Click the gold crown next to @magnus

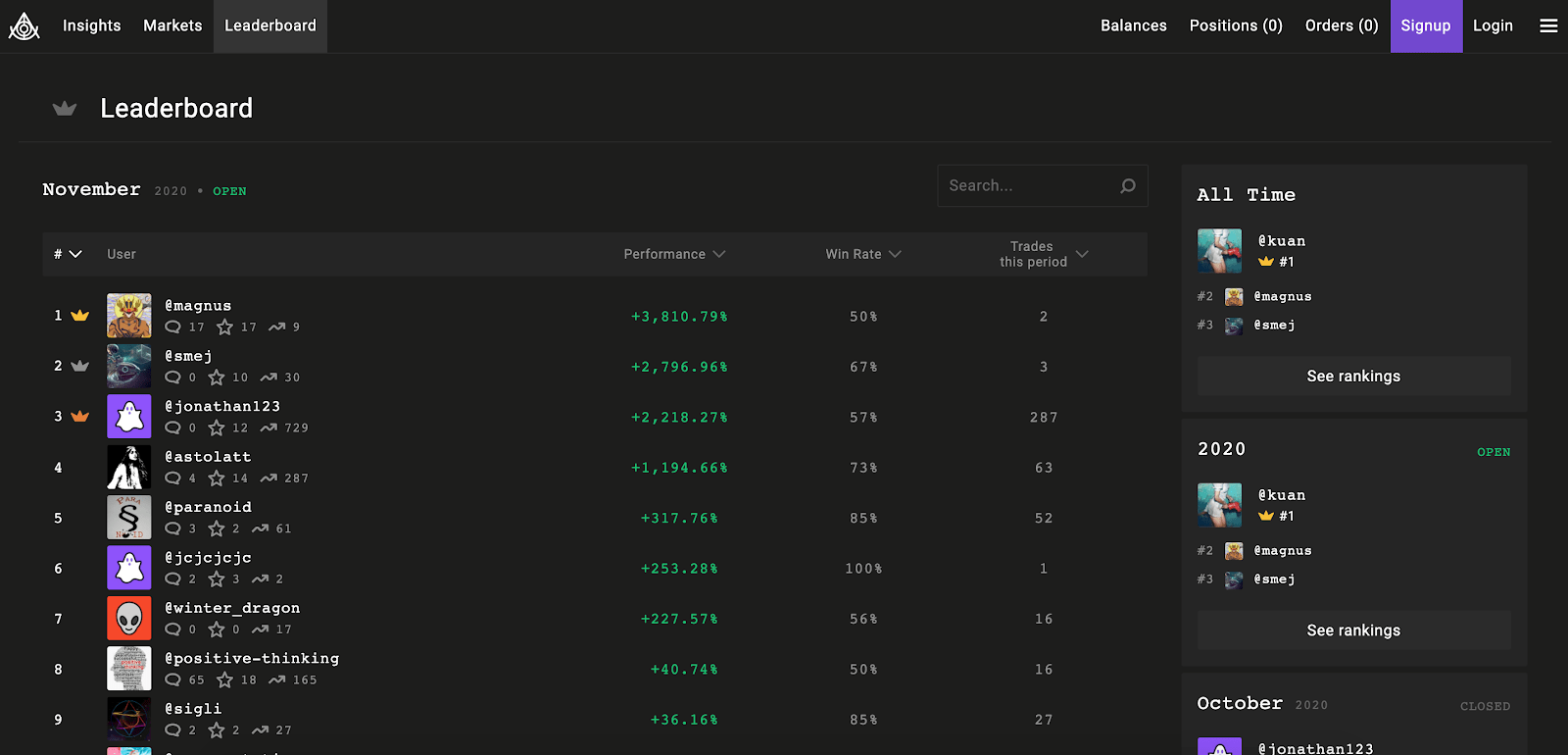coord(80,316)
